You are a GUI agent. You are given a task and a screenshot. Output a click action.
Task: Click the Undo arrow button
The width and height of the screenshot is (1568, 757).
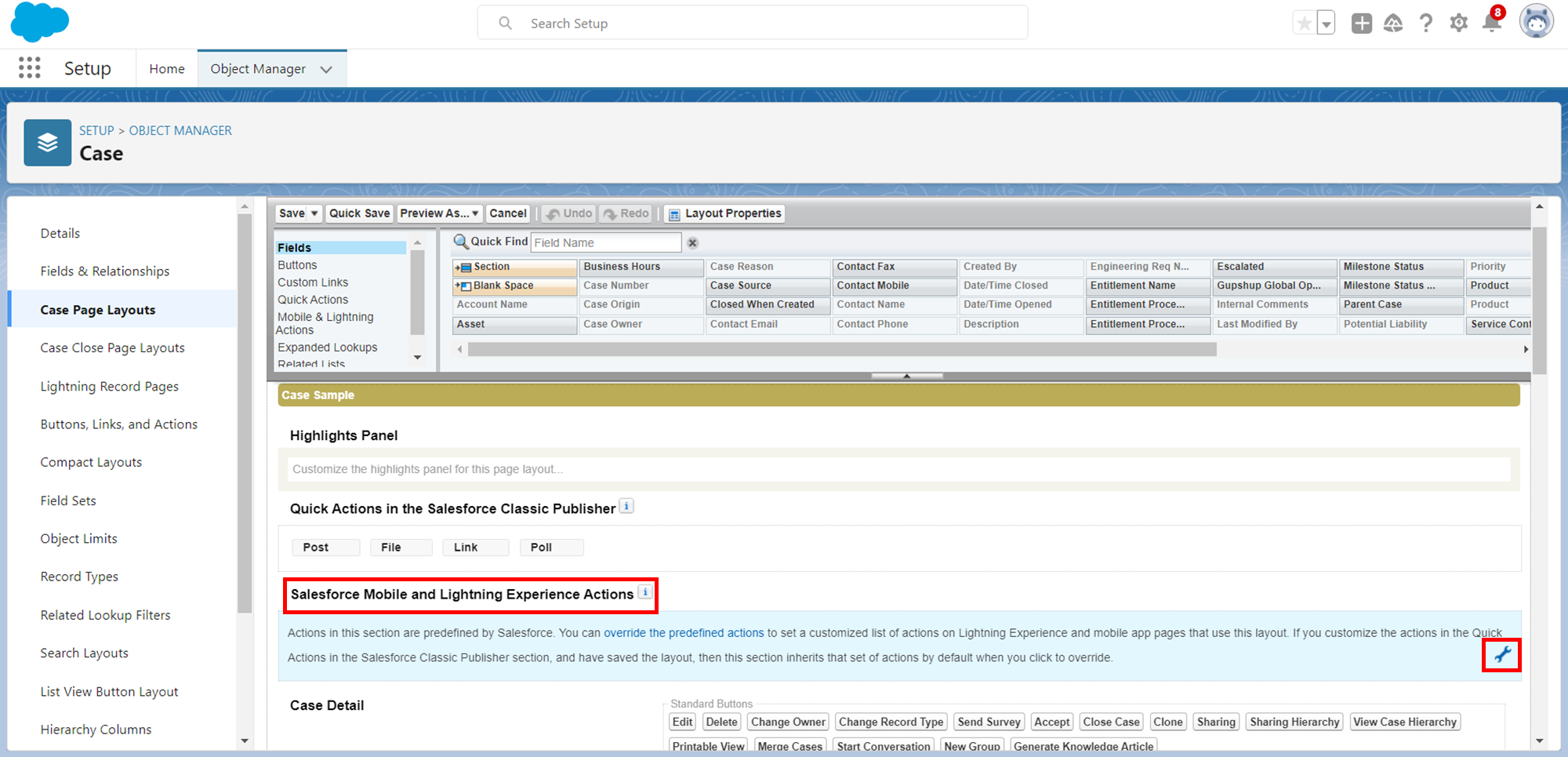pos(569,213)
